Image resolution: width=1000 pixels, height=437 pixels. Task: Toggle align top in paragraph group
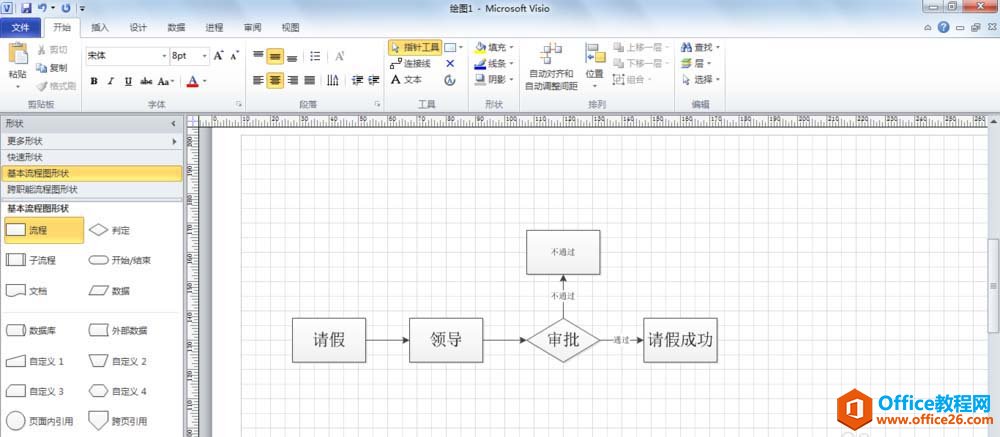(x=258, y=56)
